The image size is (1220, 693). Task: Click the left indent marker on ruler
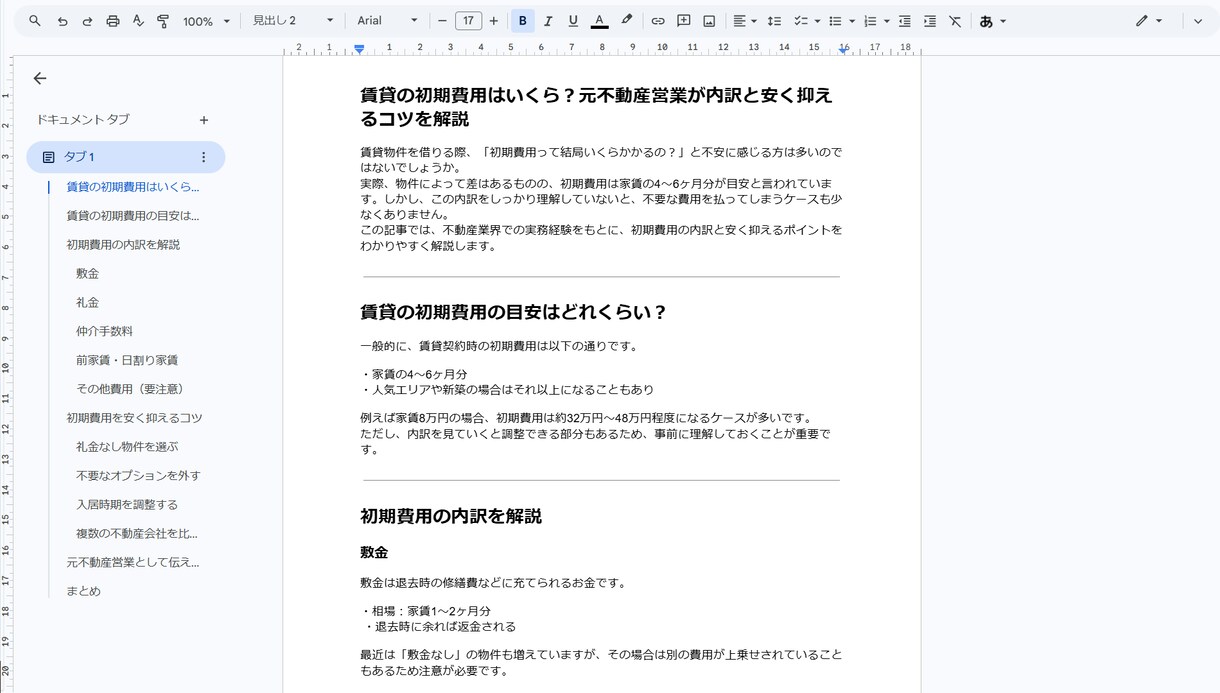tap(359, 49)
